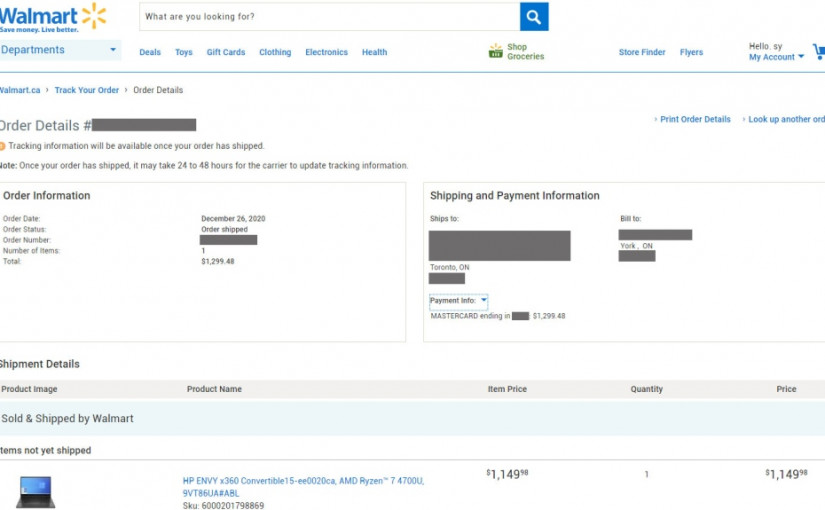
Task: Type in the 'What are you looking for?' search box
Action: (x=328, y=17)
